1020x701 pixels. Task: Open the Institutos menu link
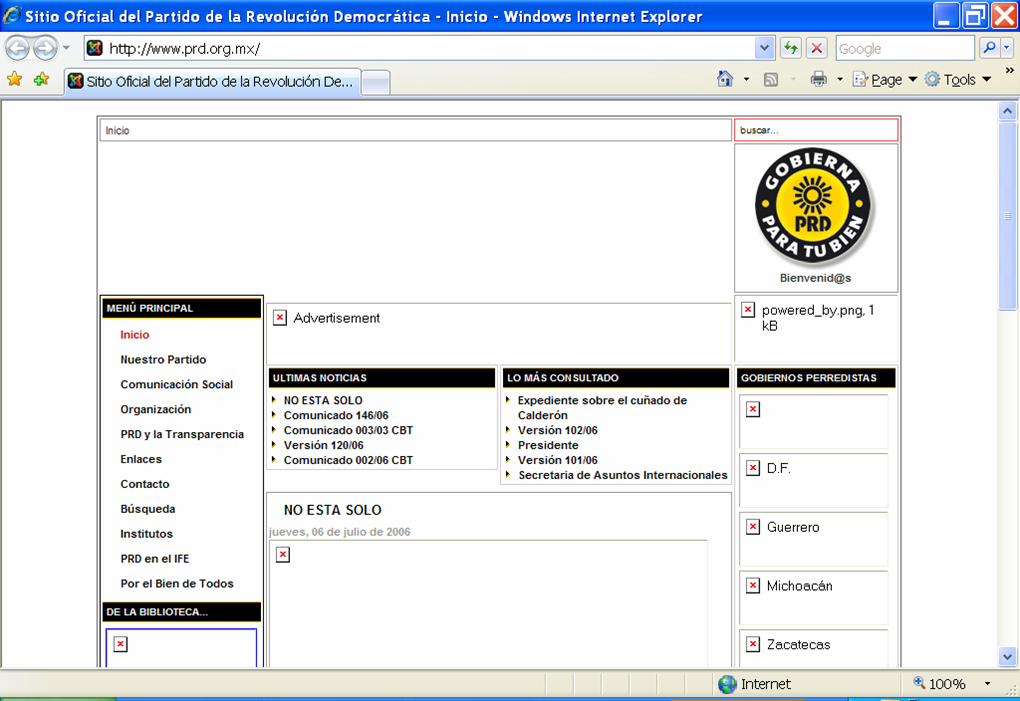(x=146, y=534)
